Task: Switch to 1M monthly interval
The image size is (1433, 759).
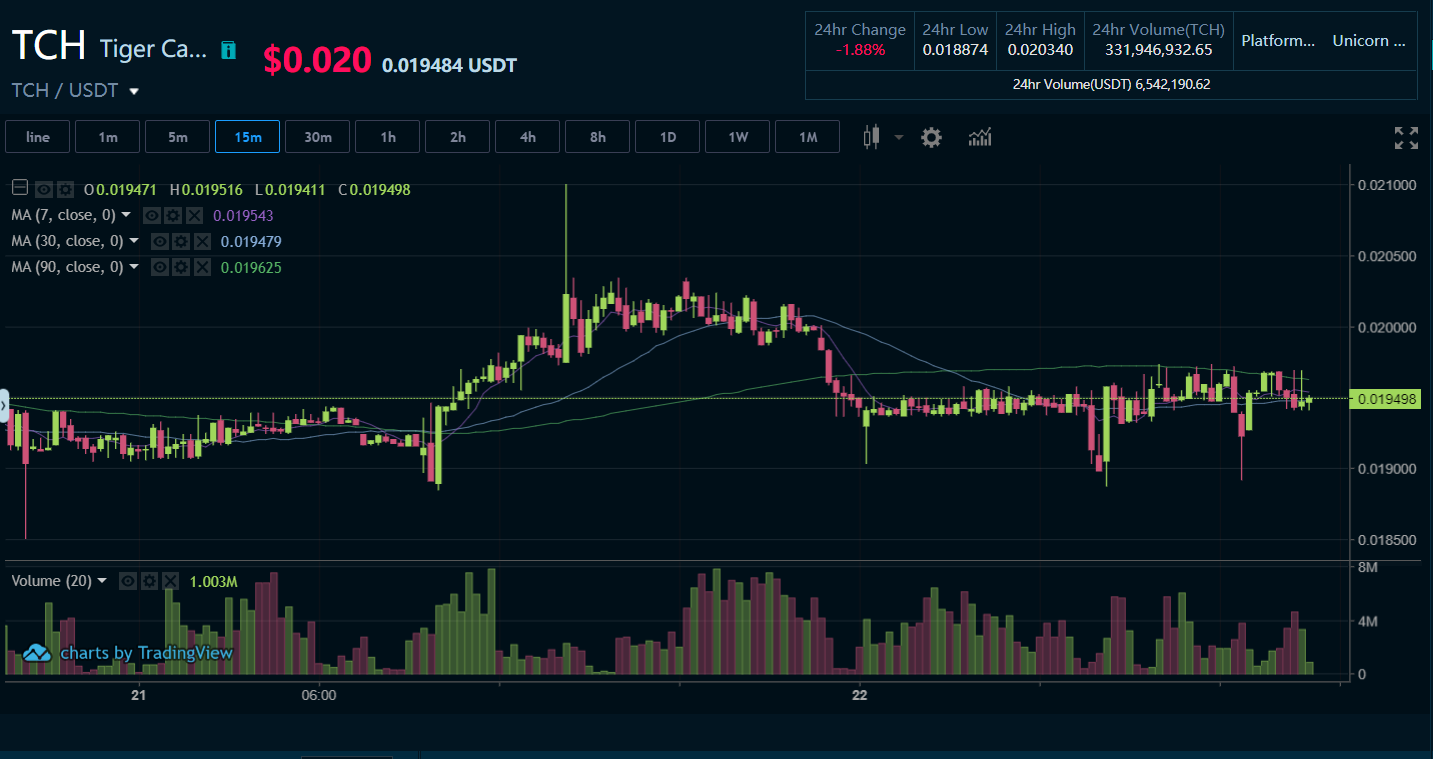Action: coord(808,137)
